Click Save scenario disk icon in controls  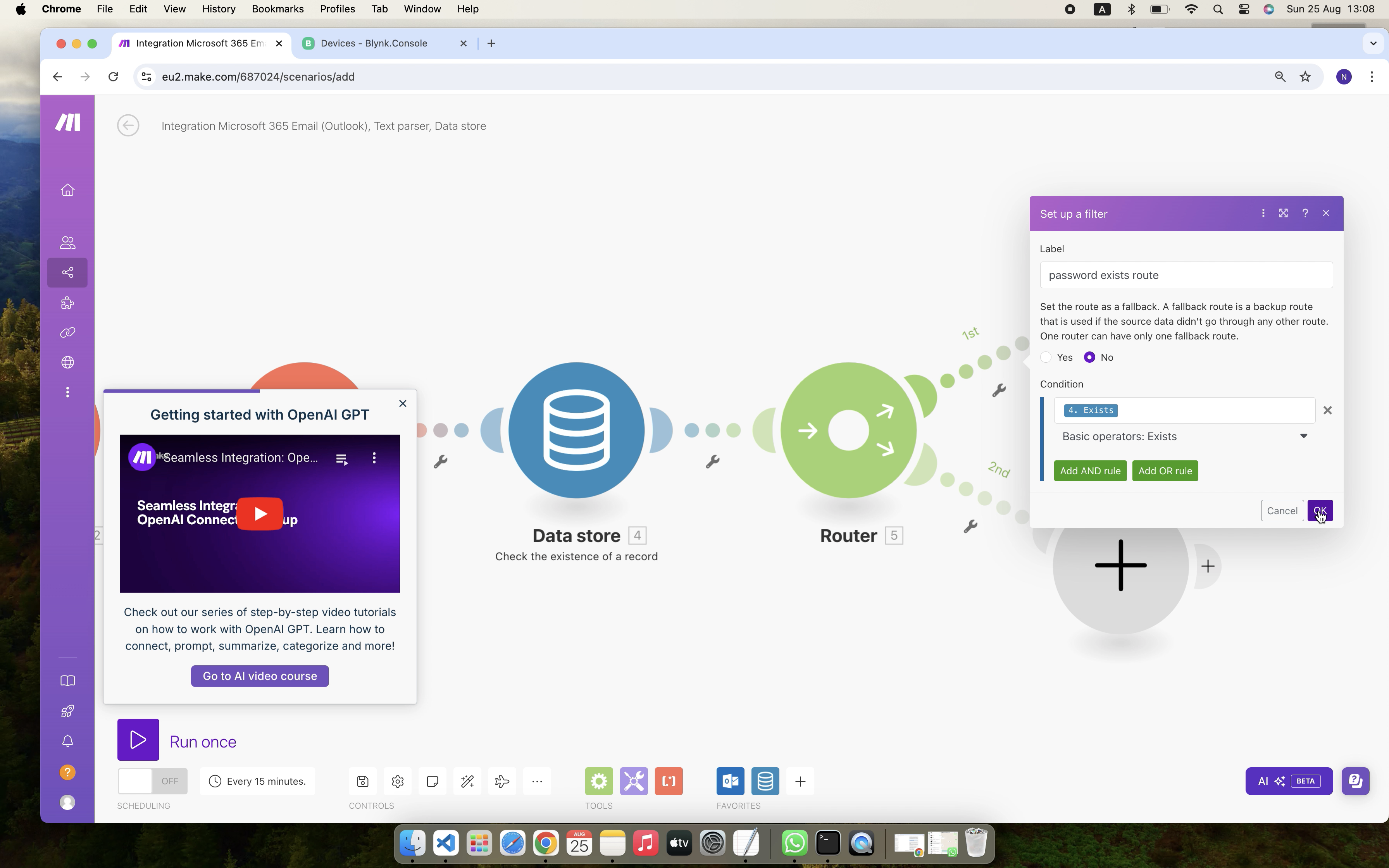pos(363,781)
